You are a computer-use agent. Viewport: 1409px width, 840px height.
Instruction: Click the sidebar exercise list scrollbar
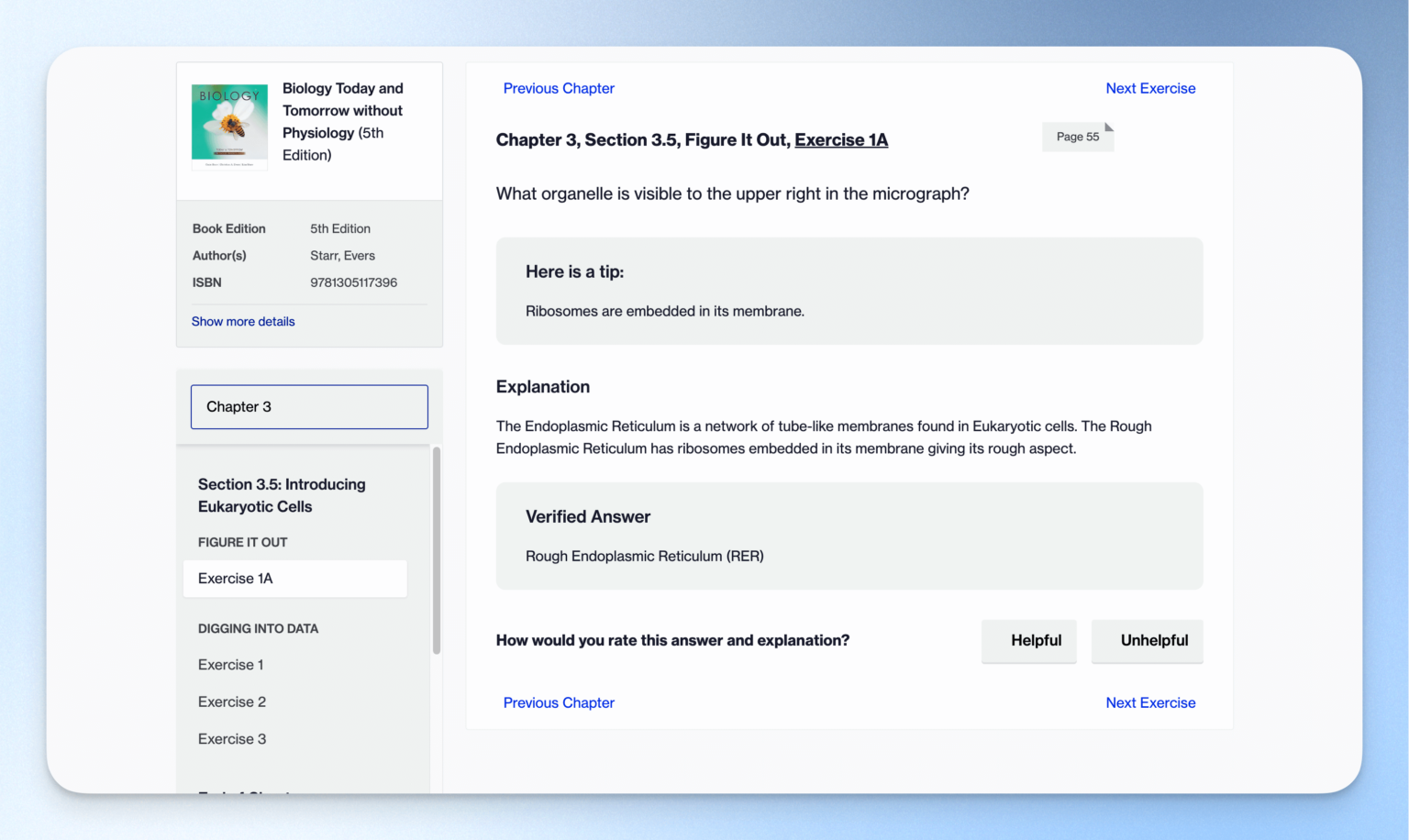[x=437, y=550]
